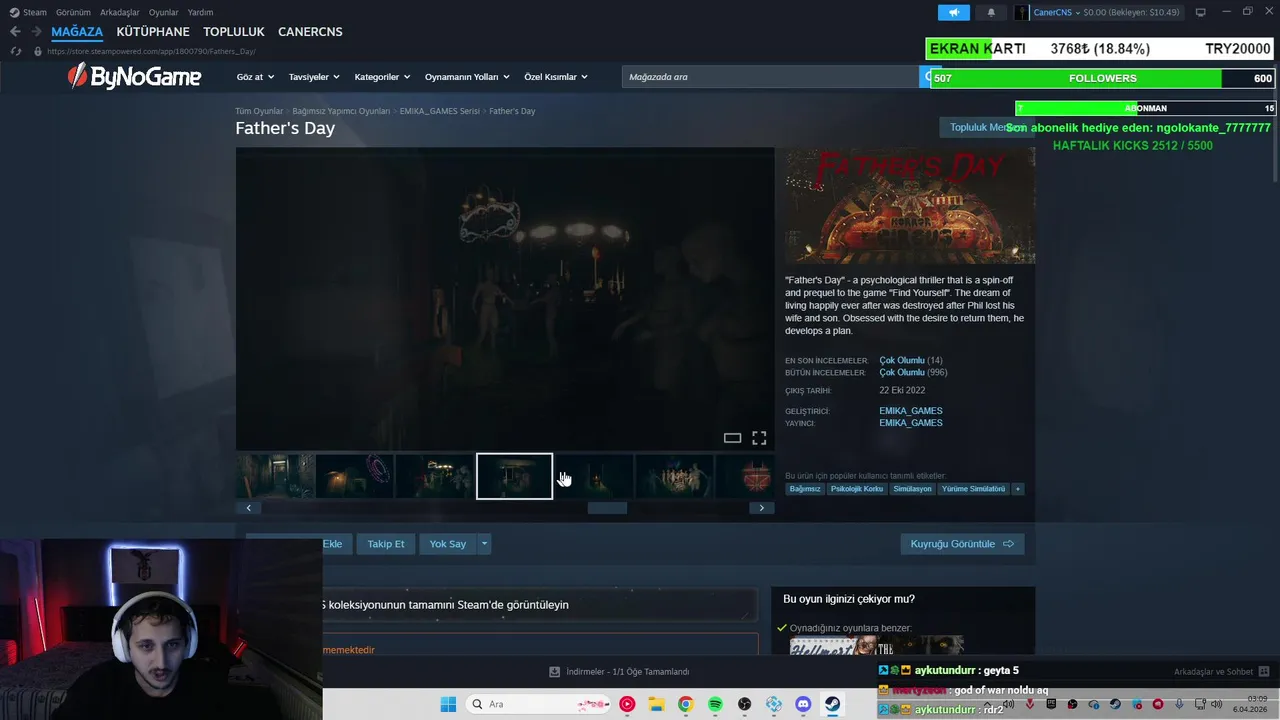Switch to the KÜTÜPHANE tab
The width and height of the screenshot is (1280, 720).
(x=153, y=31)
